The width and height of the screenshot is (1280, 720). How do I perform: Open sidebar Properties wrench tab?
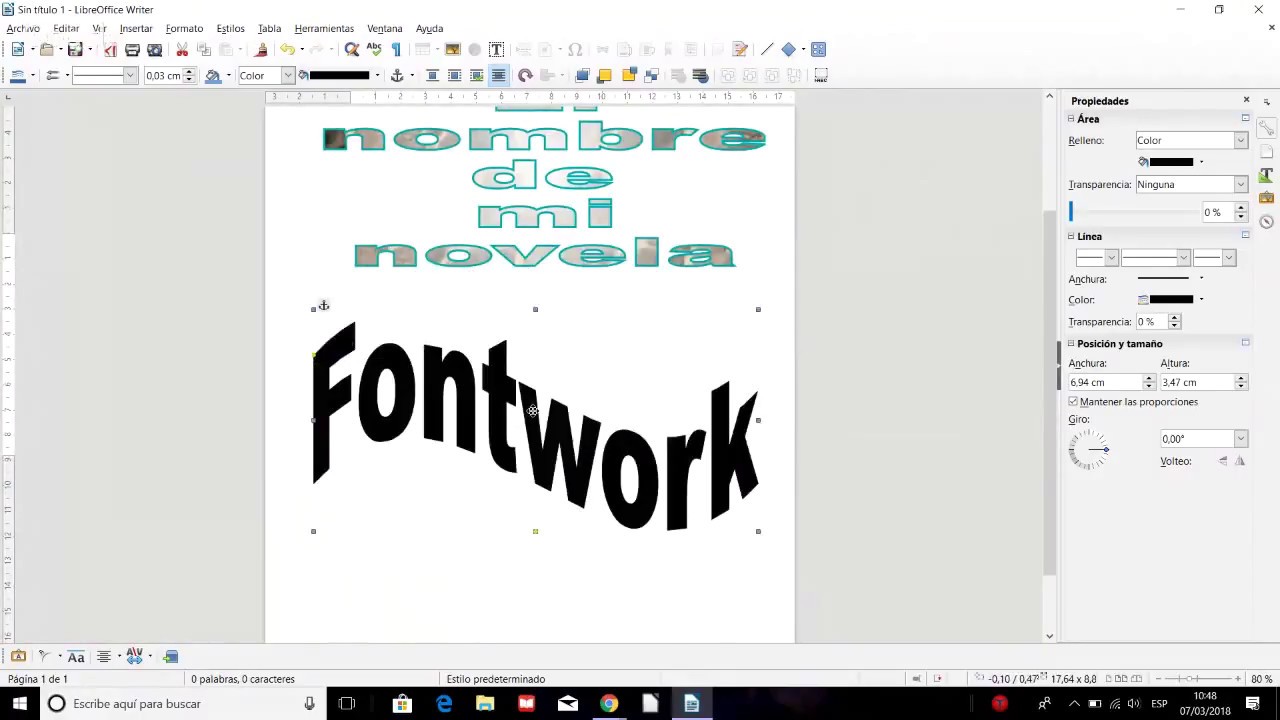coord(1267,128)
